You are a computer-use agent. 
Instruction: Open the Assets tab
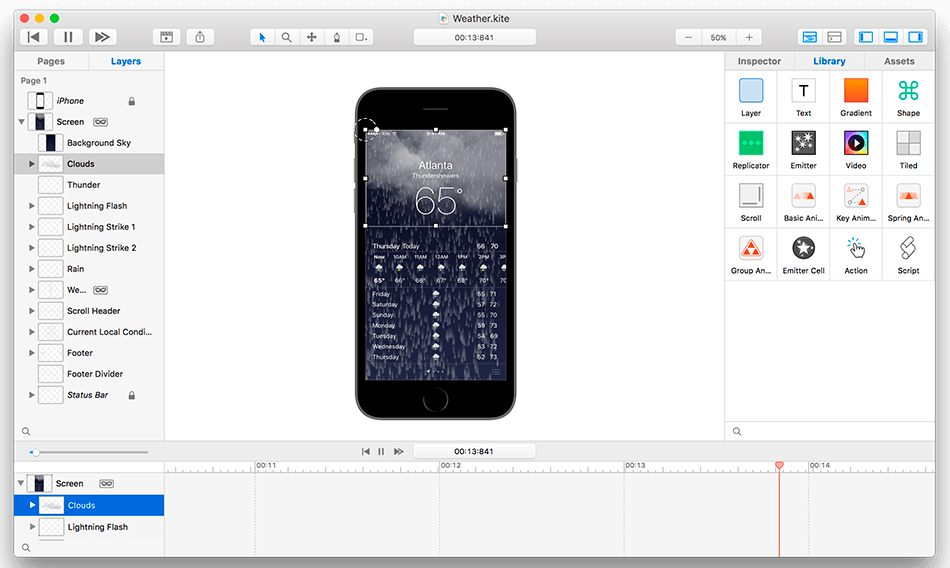coord(899,61)
